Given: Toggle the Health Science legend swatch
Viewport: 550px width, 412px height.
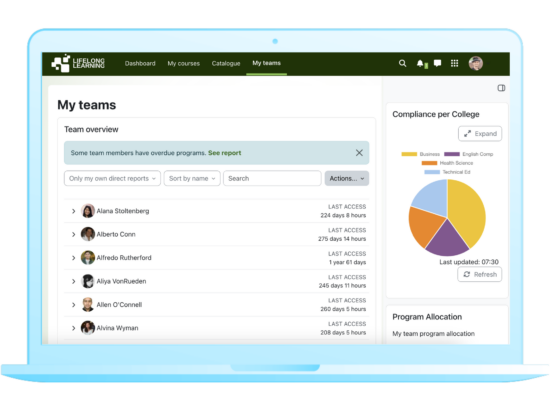Looking at the screenshot, I should tap(429, 163).
